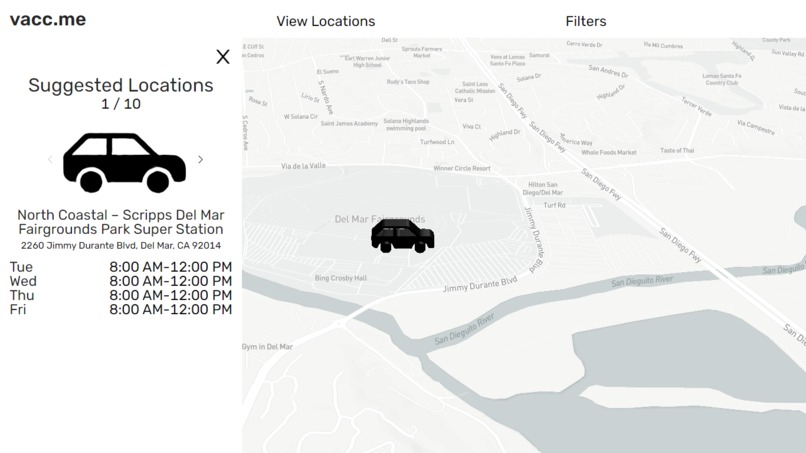Click Lomas Santa Fe Country Club label
The width and height of the screenshot is (806, 453).
pos(722,79)
